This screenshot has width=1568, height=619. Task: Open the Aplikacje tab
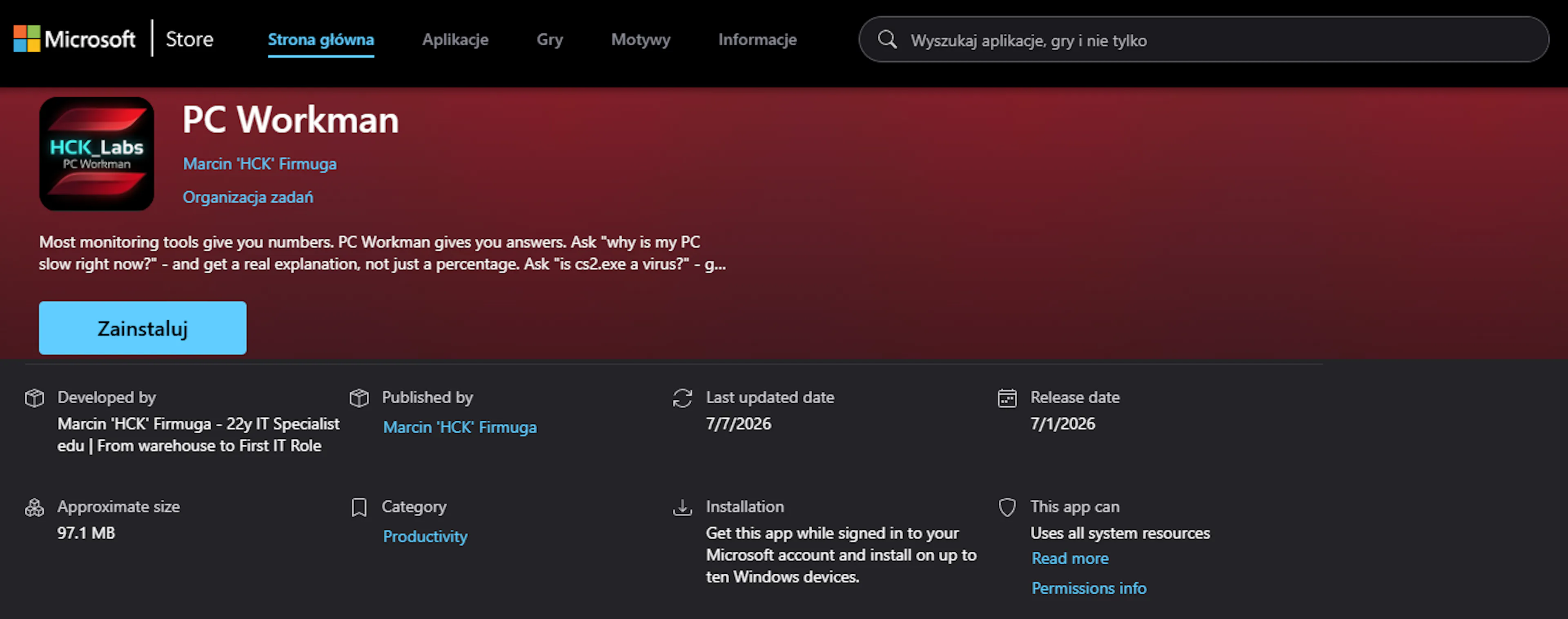(455, 40)
